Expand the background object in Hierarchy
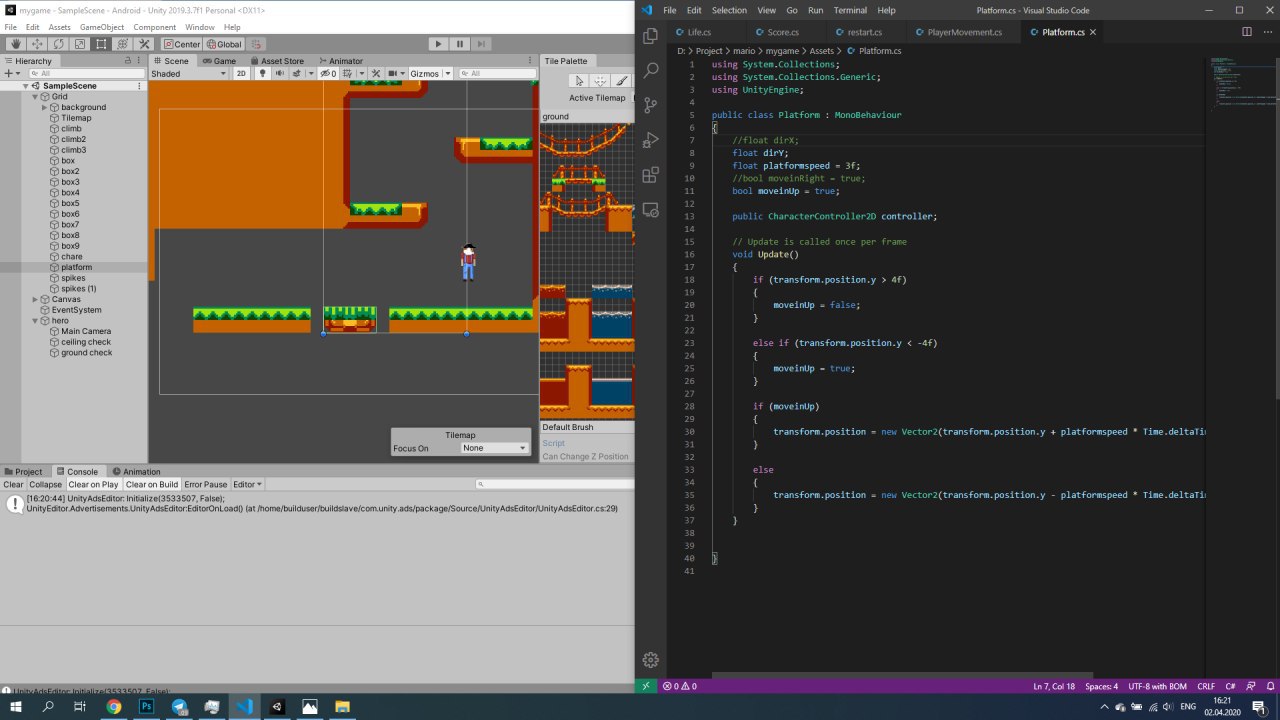1280x720 pixels. click(x=45, y=107)
